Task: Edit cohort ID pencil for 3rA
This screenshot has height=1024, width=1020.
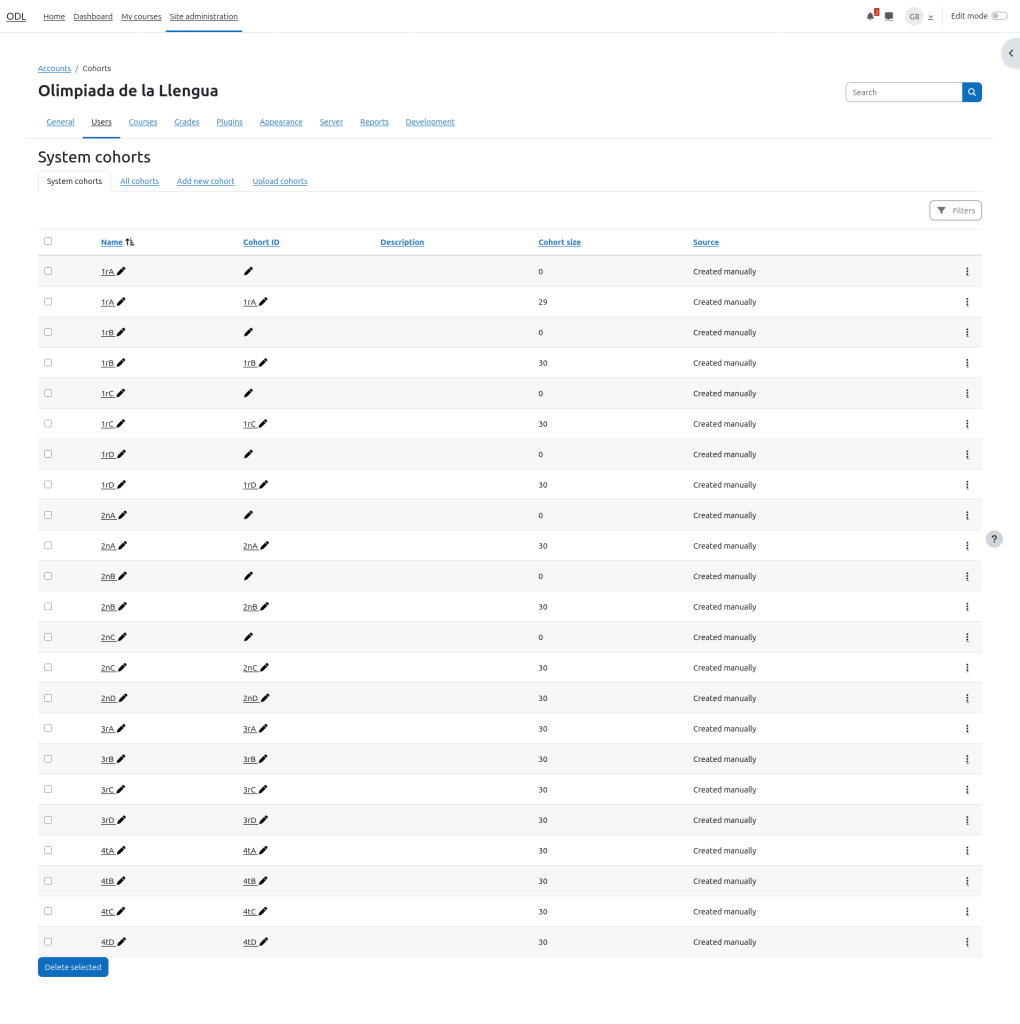Action: tap(264, 729)
